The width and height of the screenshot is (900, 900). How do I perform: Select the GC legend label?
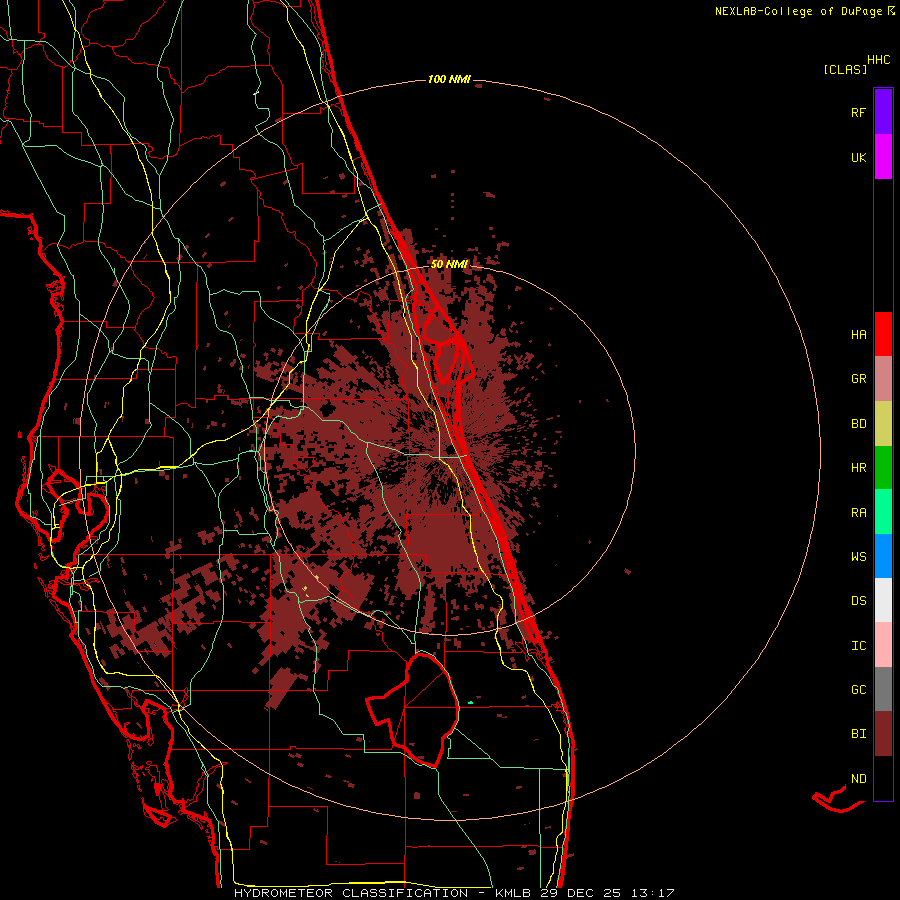click(x=859, y=690)
